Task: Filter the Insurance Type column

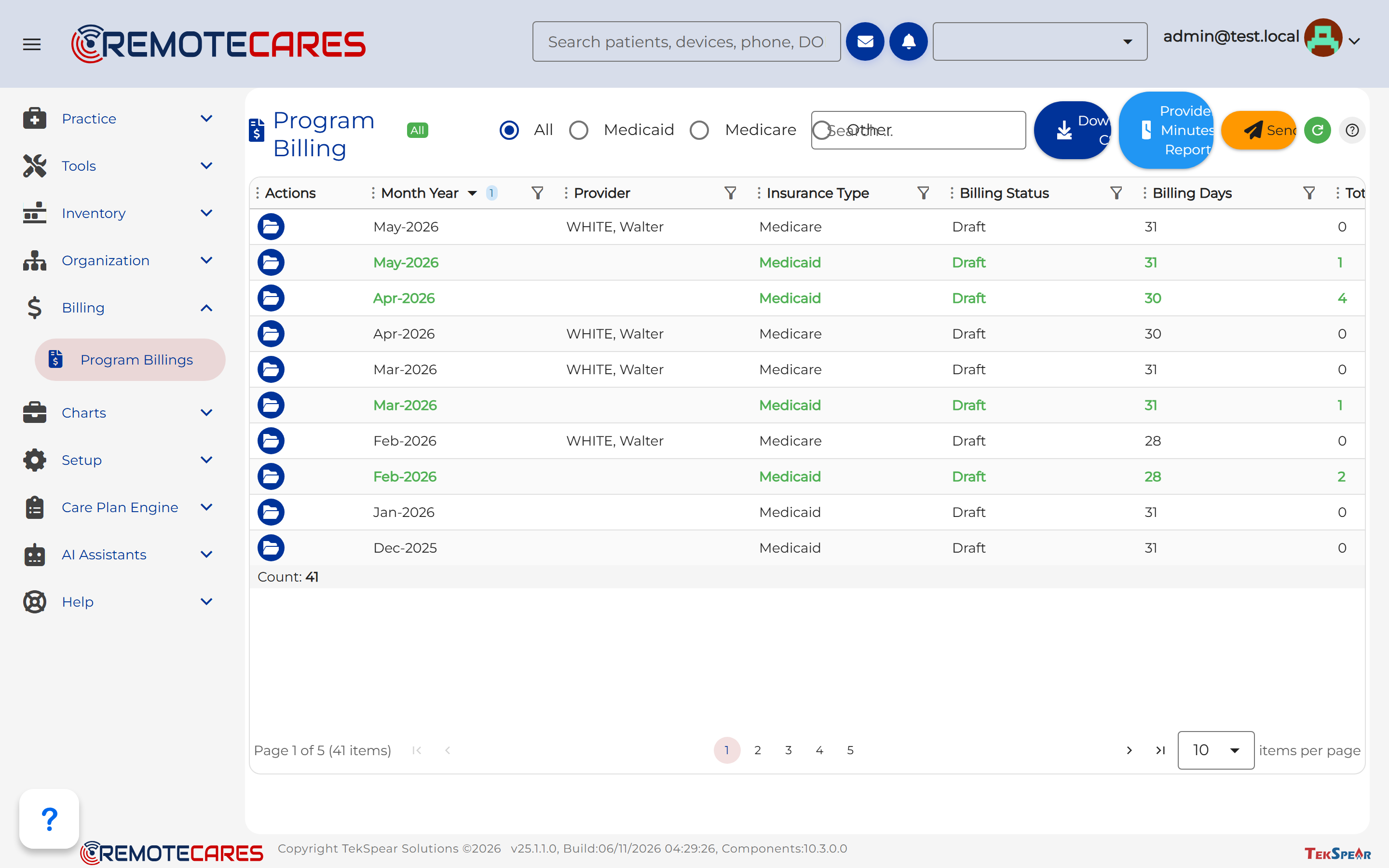Action: [923, 193]
